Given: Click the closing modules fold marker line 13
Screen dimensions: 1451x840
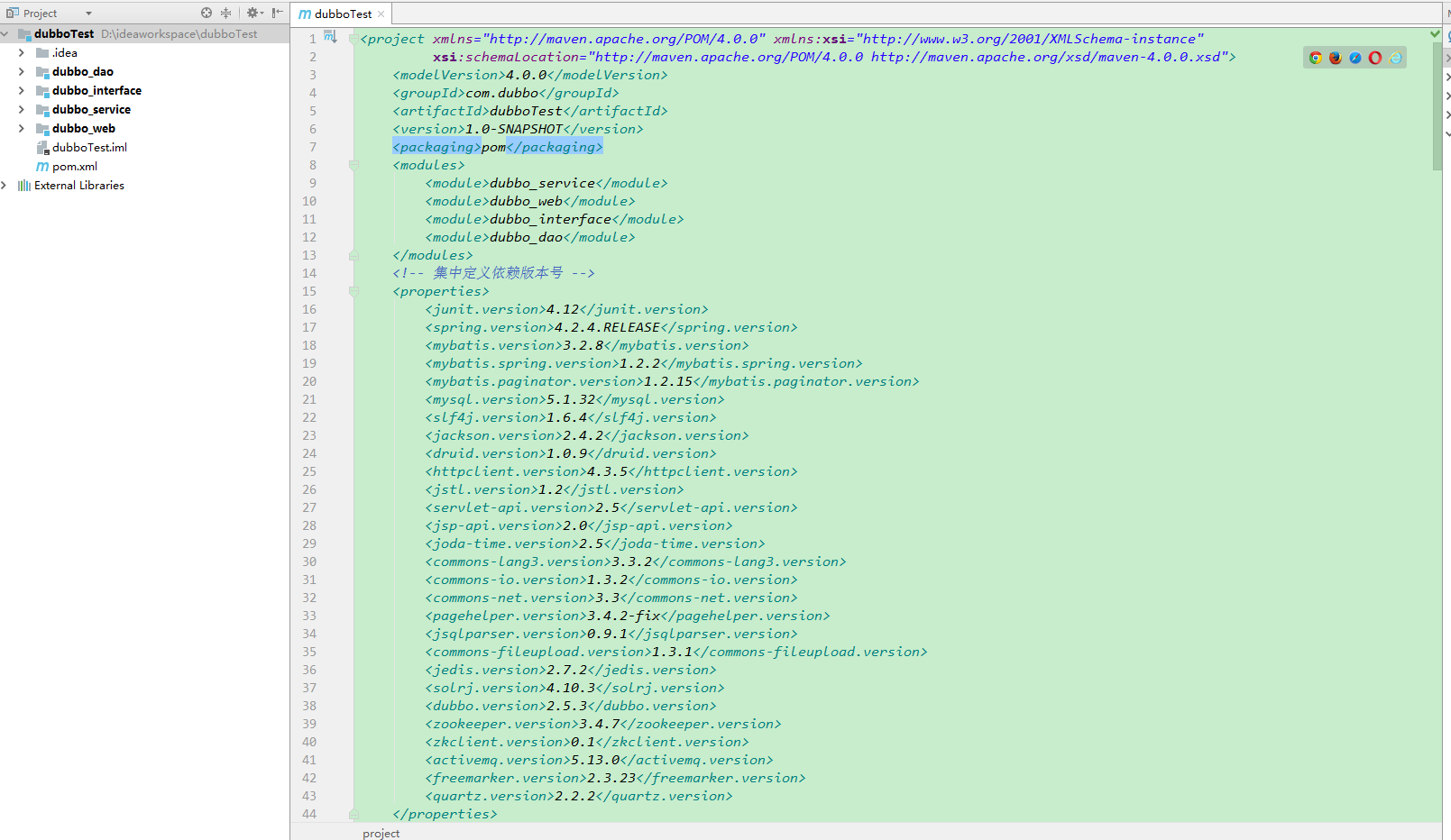Looking at the screenshot, I should (354, 255).
